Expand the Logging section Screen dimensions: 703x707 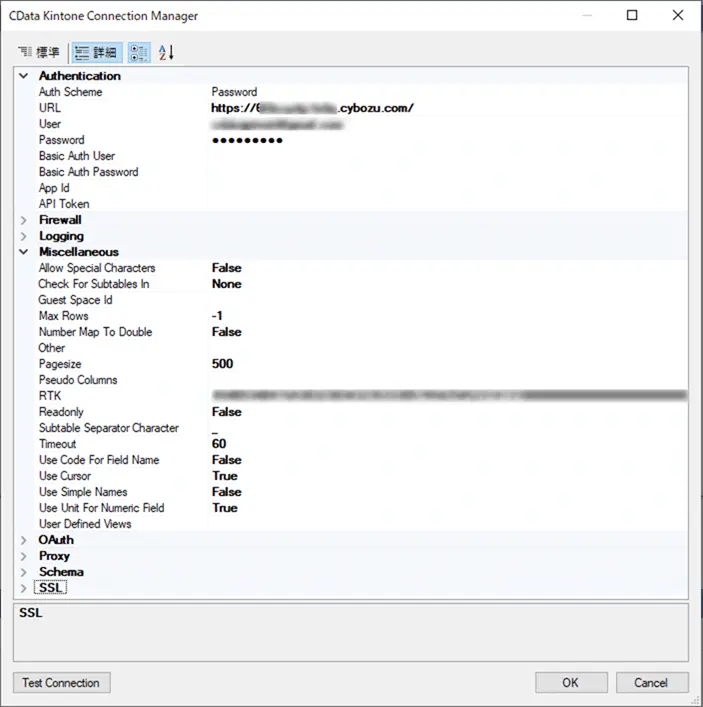pos(23,236)
